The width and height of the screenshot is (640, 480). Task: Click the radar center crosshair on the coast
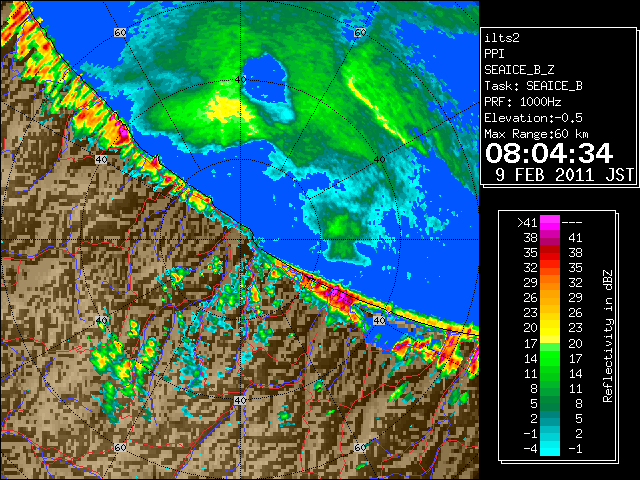click(x=241, y=240)
